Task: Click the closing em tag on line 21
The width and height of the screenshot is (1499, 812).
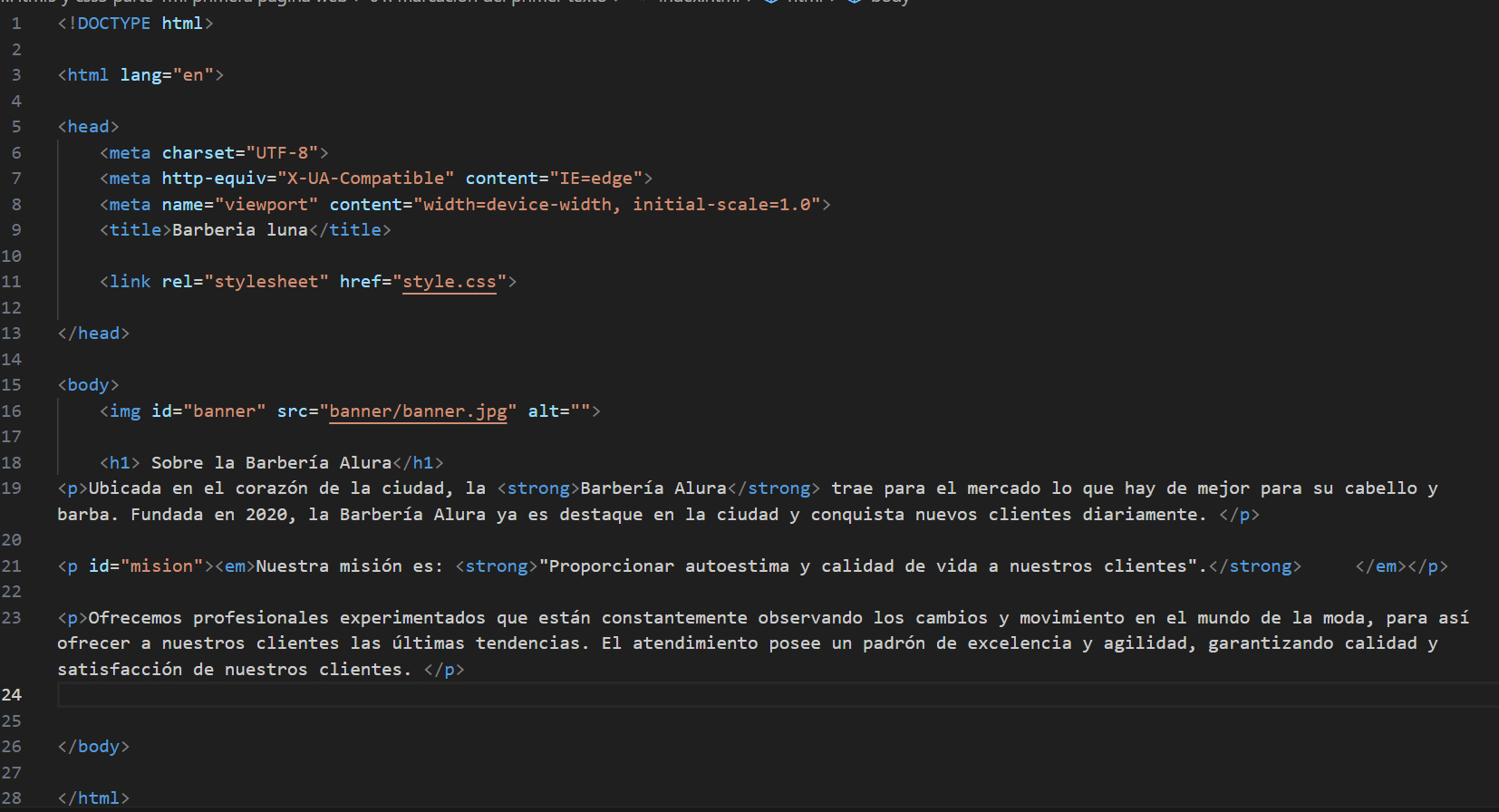Action: (x=1382, y=566)
